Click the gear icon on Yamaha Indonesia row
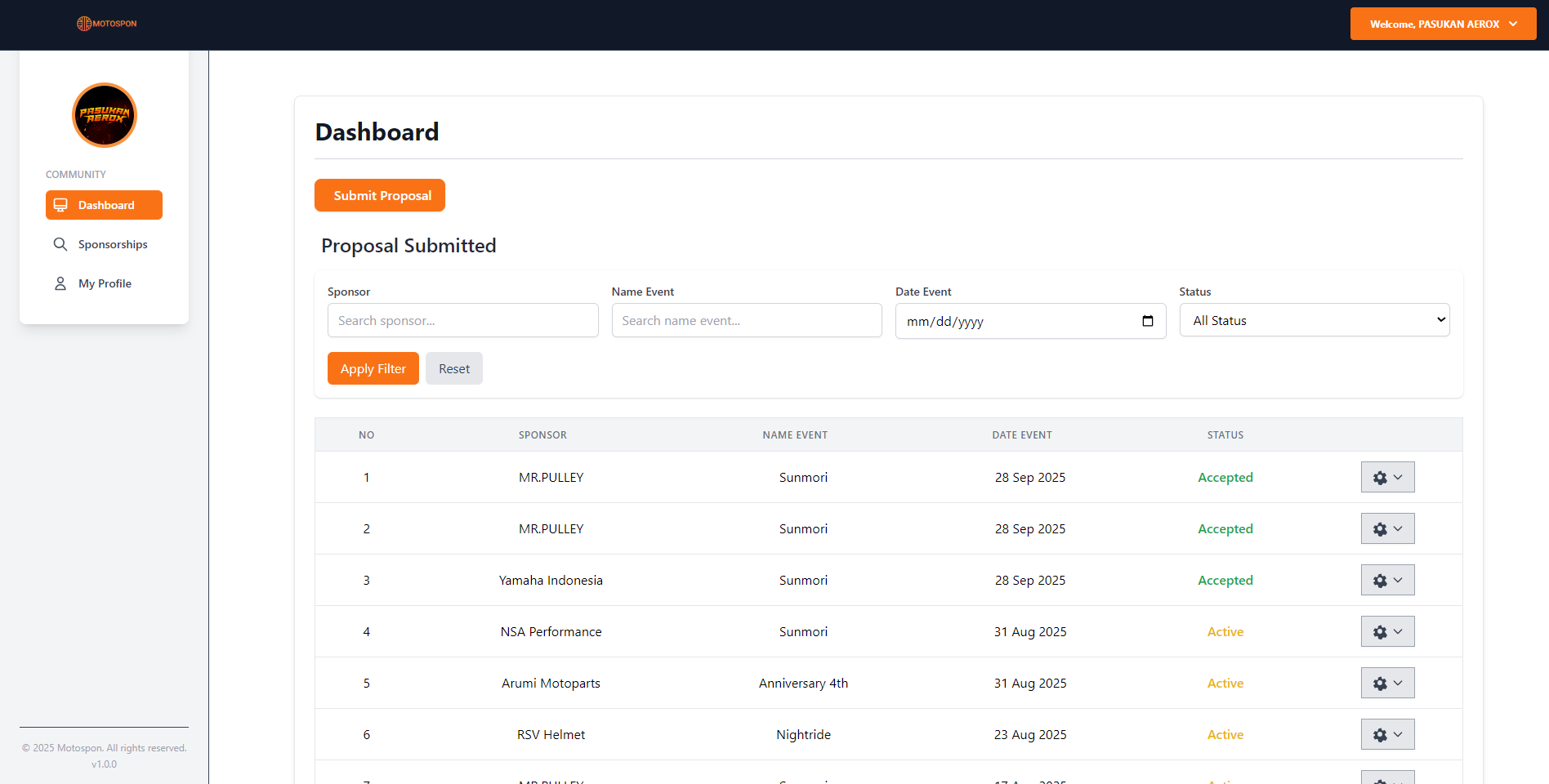 (1381, 580)
